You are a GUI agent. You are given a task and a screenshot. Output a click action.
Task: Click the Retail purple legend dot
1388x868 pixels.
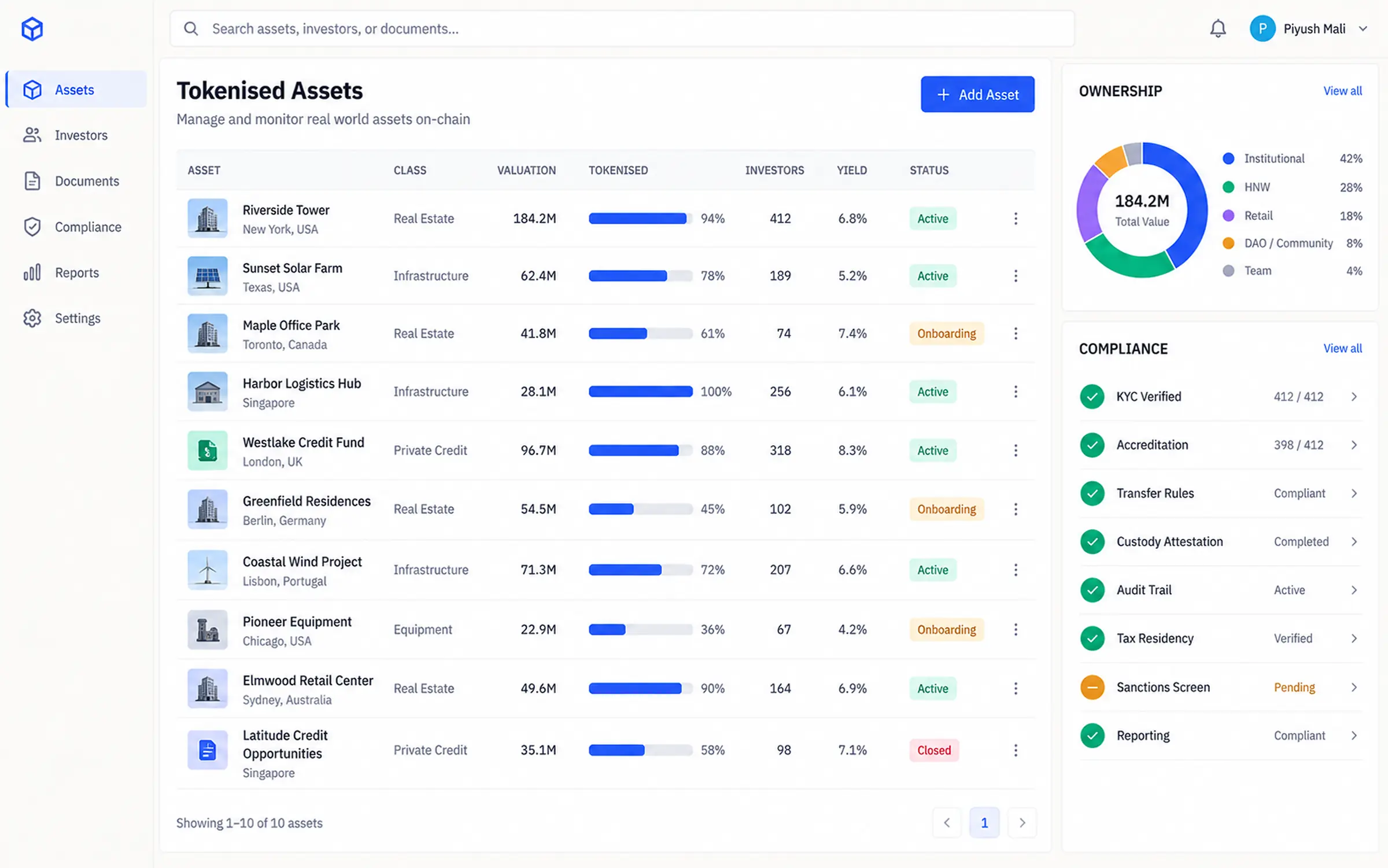pyautogui.click(x=1228, y=216)
